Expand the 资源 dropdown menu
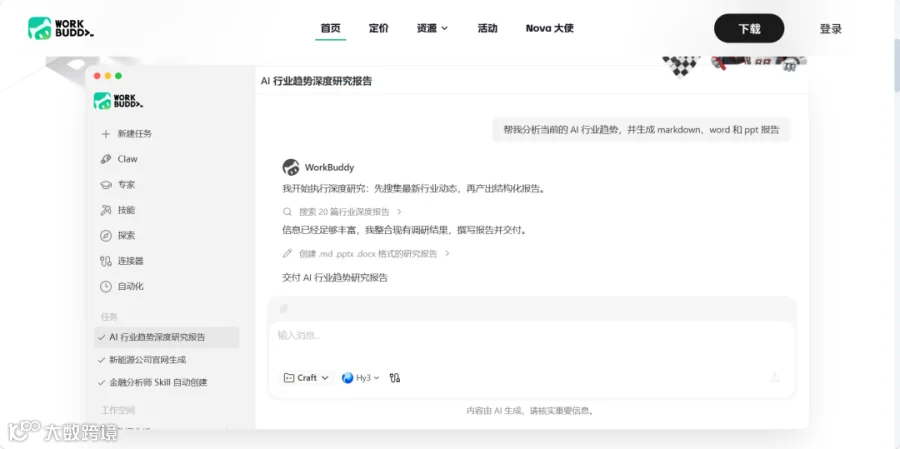The image size is (900, 449). pyautogui.click(x=432, y=28)
